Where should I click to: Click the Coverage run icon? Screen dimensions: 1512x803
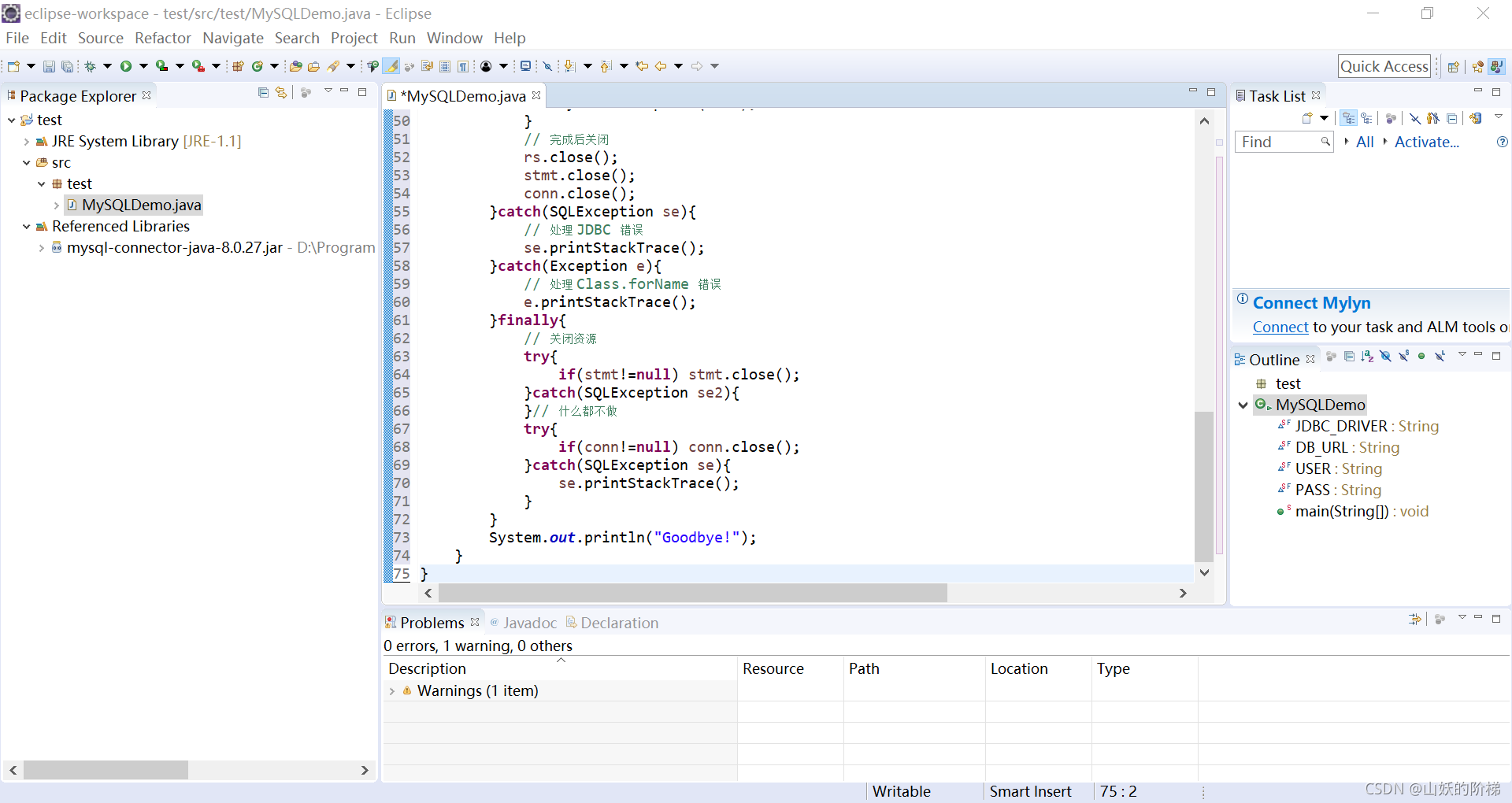click(161, 66)
